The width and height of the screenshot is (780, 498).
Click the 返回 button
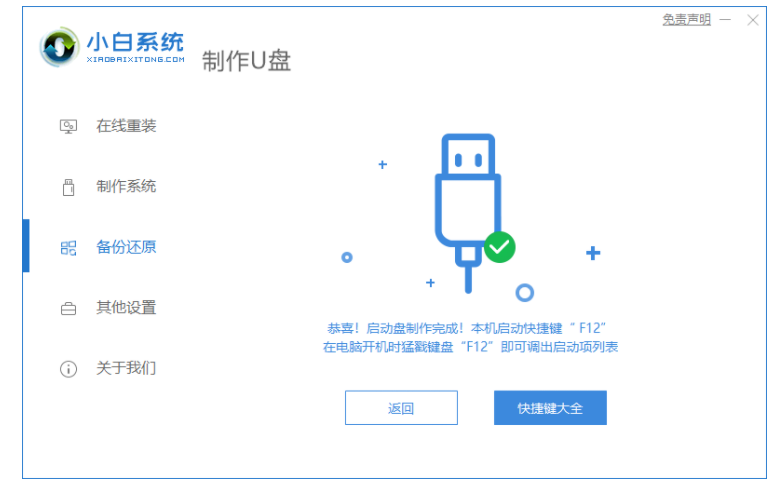pyautogui.click(x=401, y=408)
